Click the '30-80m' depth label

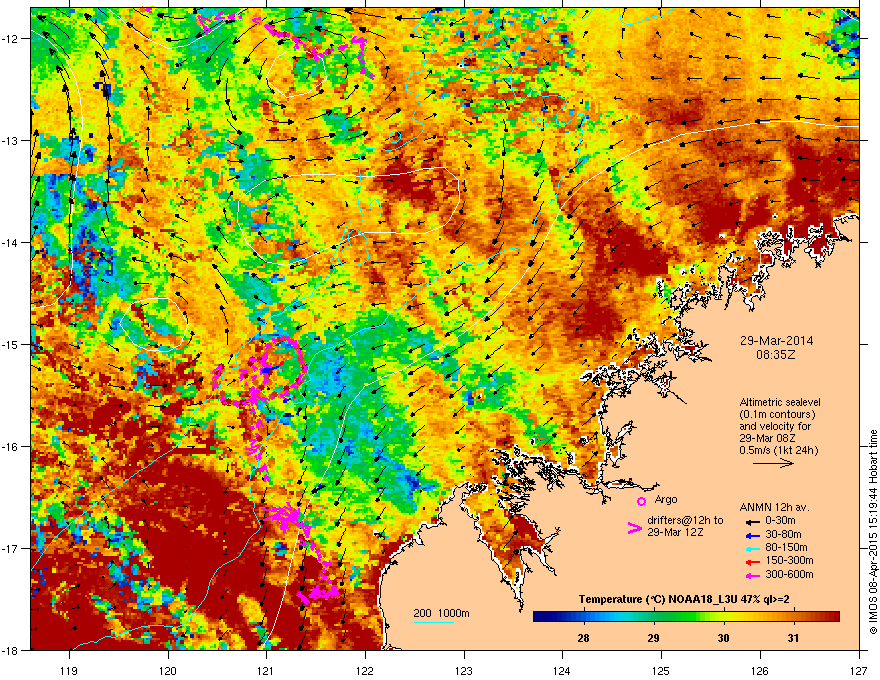783,534
